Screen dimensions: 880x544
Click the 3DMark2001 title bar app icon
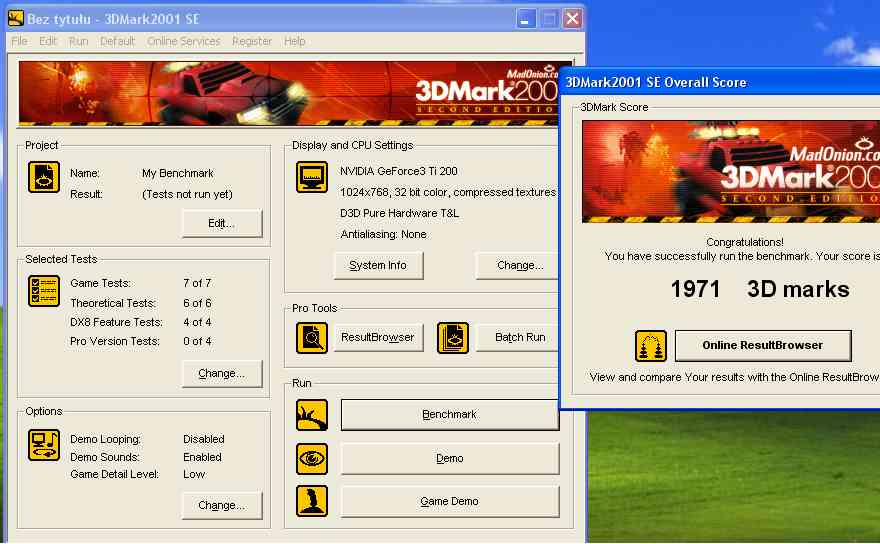tap(16, 19)
